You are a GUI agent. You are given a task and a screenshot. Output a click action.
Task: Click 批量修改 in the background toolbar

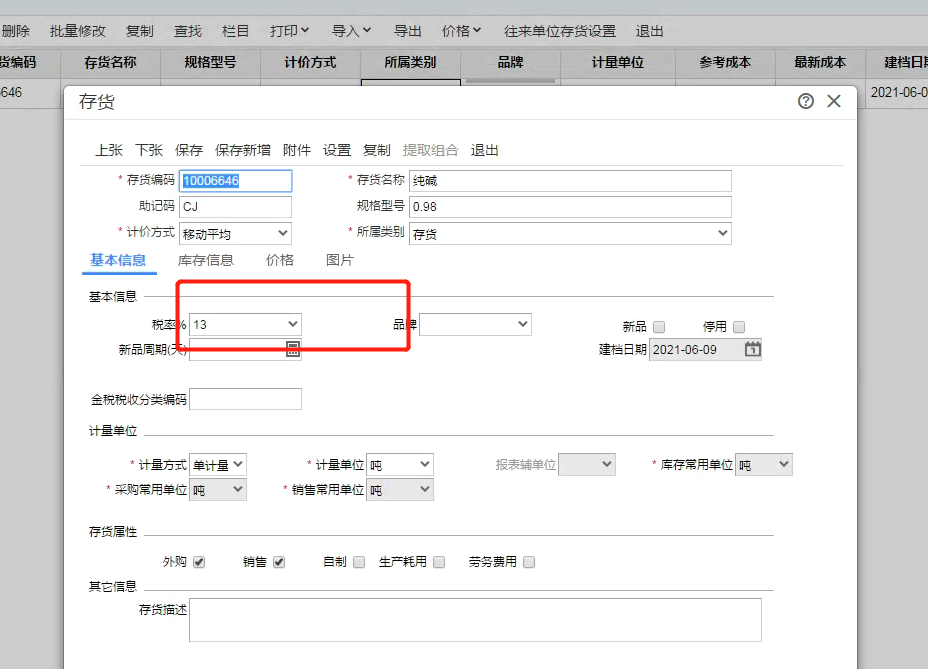pyautogui.click(x=78, y=31)
